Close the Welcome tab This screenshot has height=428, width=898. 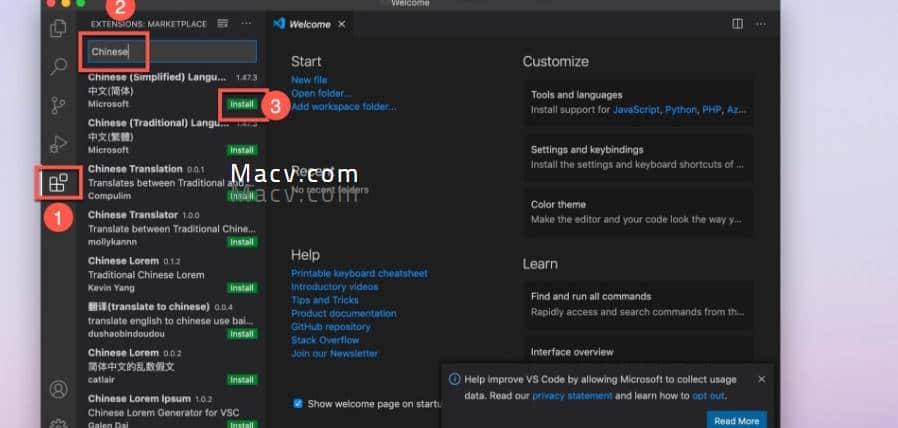point(341,24)
